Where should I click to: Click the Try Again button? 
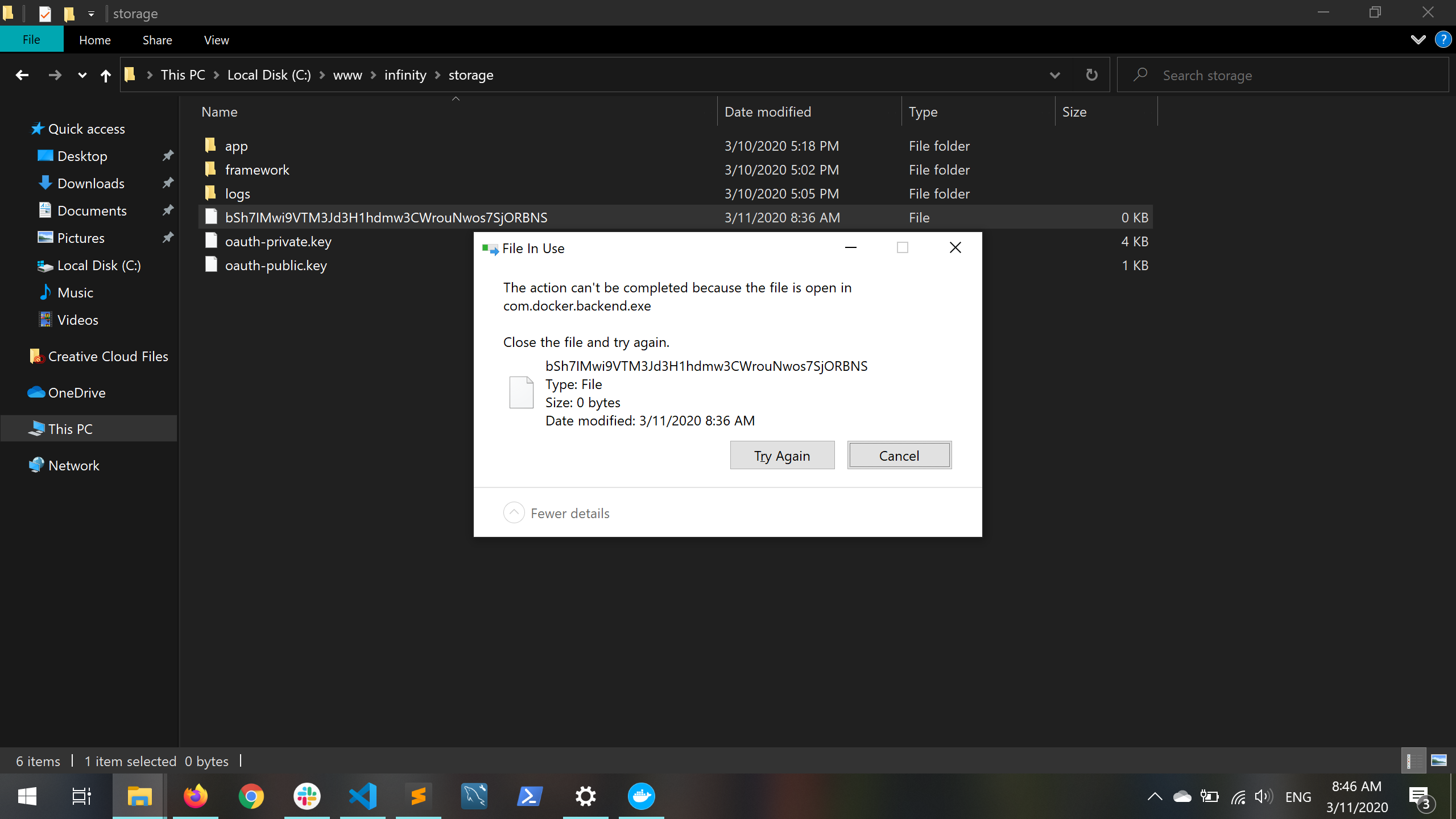(x=781, y=456)
